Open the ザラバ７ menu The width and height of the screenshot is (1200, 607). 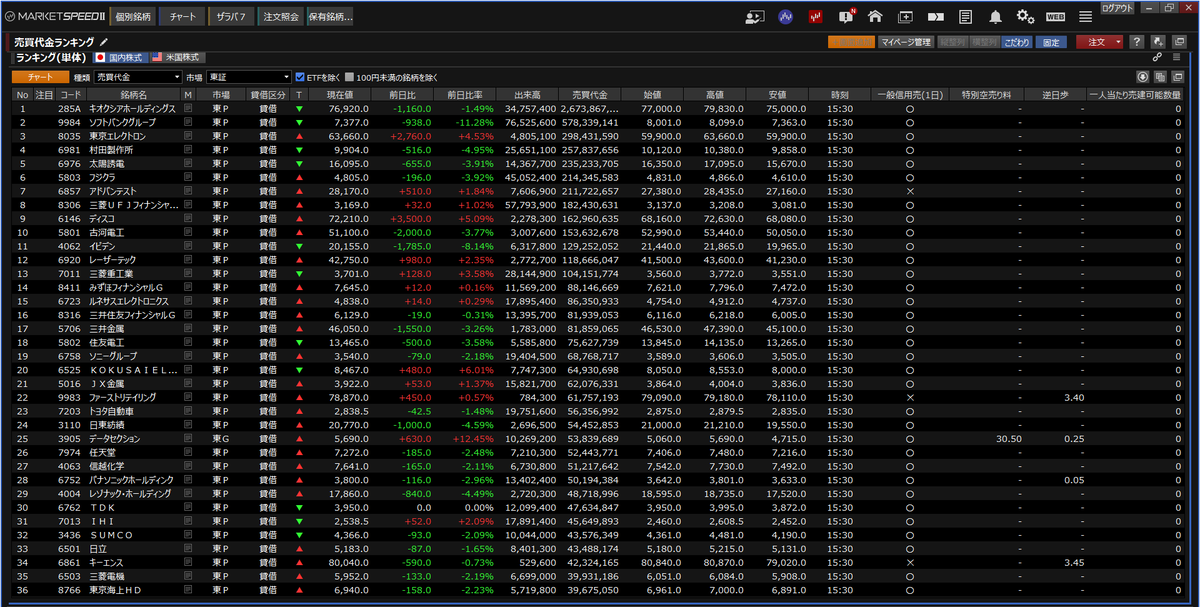231,16
